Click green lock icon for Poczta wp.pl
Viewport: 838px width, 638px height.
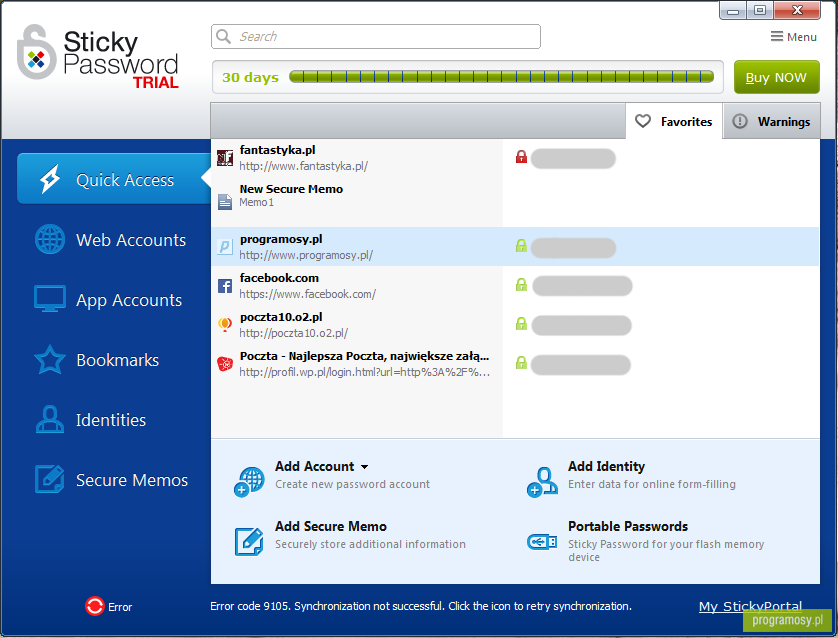click(x=521, y=363)
